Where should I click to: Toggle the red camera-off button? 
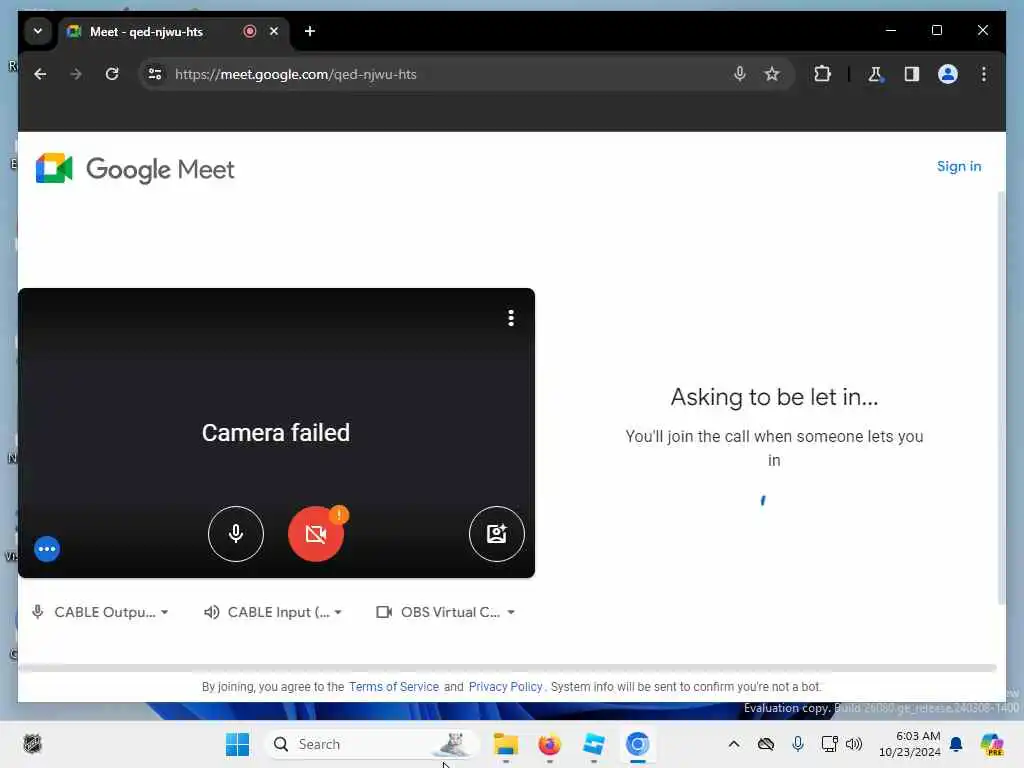coord(315,534)
